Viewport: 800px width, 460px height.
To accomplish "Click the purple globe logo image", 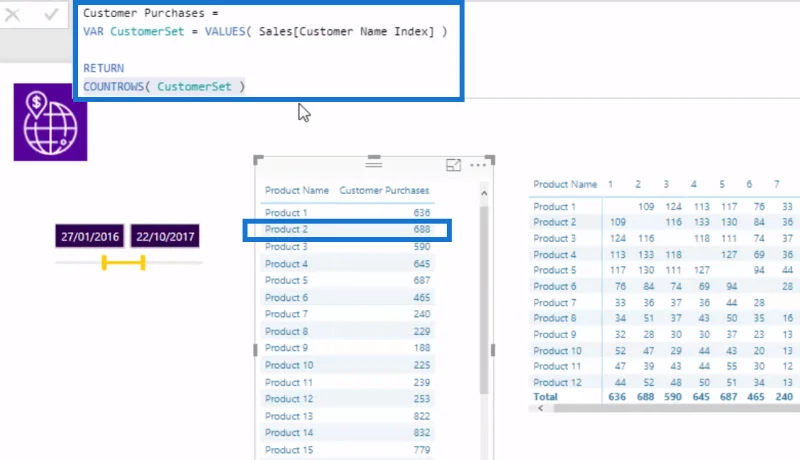I will coord(51,122).
